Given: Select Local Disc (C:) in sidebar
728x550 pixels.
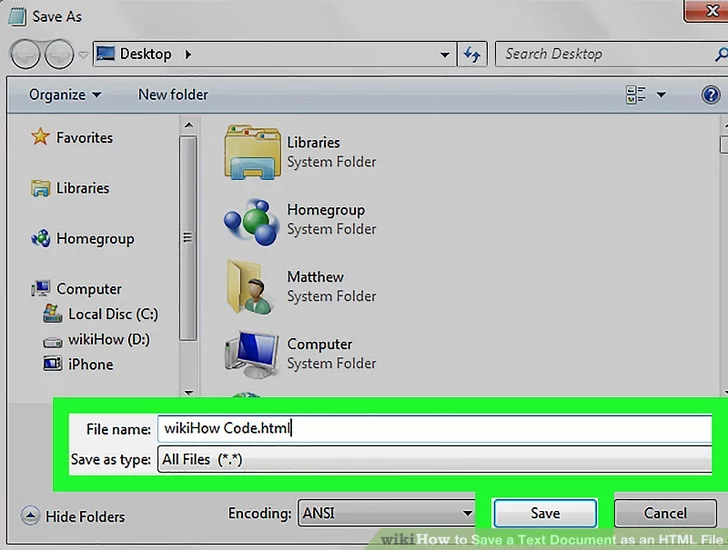Looking at the screenshot, I should (x=113, y=314).
